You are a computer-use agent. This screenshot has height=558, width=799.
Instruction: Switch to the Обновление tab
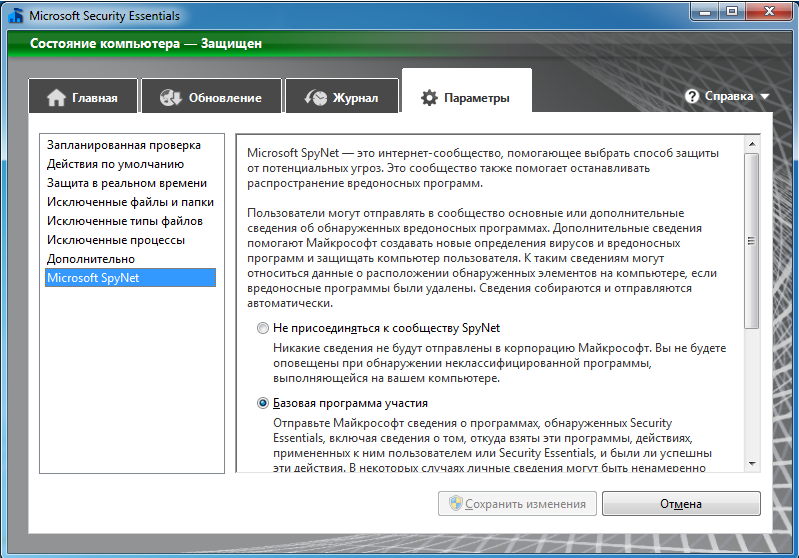pos(211,96)
